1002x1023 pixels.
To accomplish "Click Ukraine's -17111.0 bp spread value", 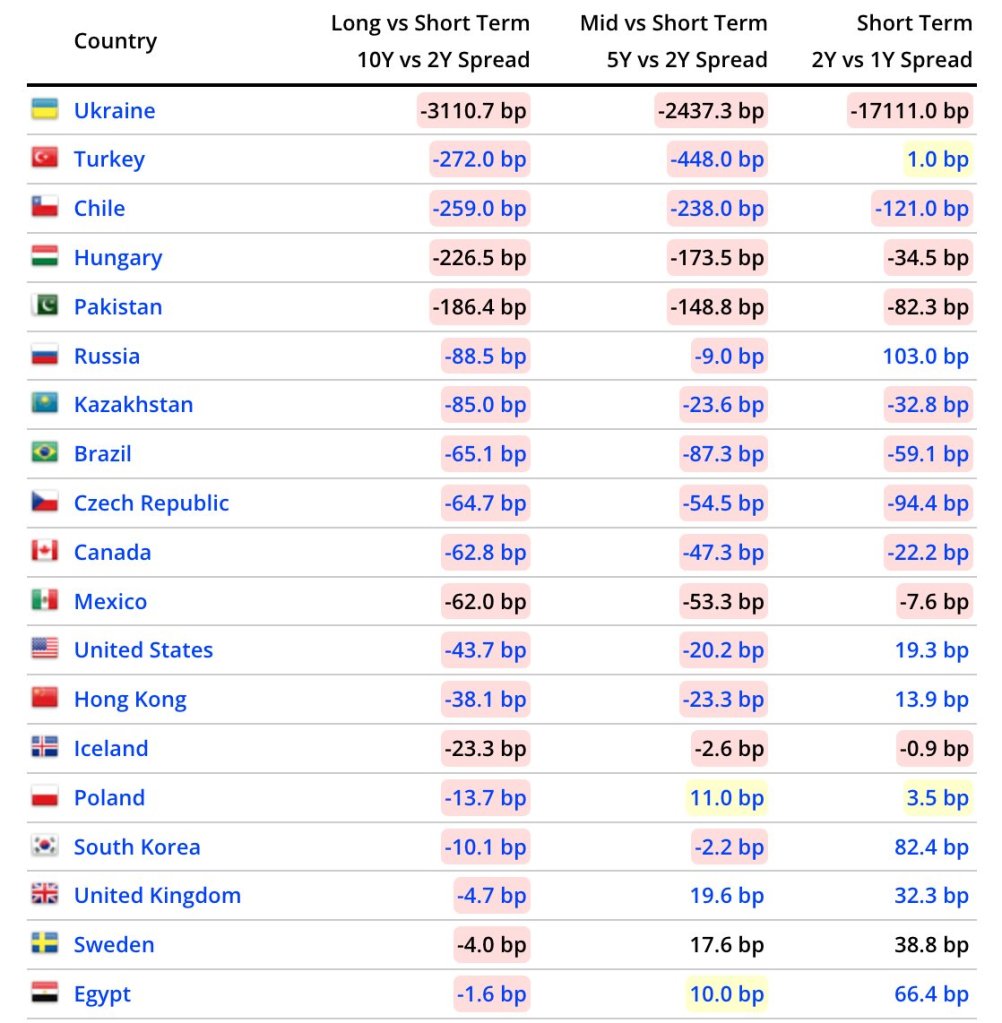I will coord(909,110).
